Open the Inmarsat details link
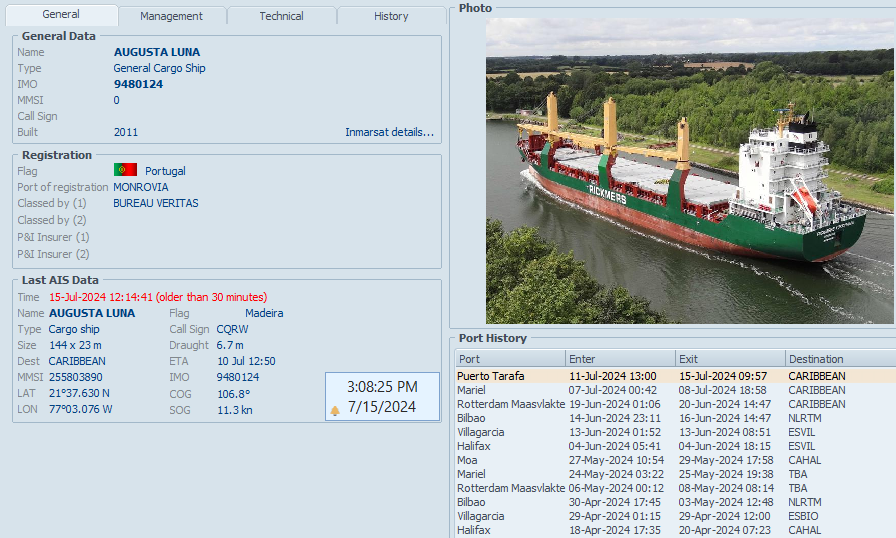The height and width of the screenshot is (538, 896). (x=389, y=132)
